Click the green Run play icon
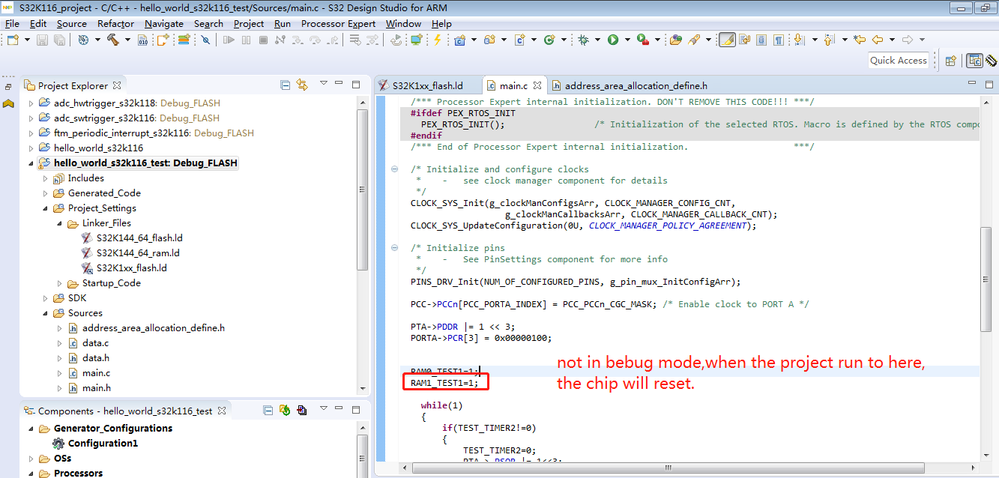The image size is (999, 478). (613, 40)
